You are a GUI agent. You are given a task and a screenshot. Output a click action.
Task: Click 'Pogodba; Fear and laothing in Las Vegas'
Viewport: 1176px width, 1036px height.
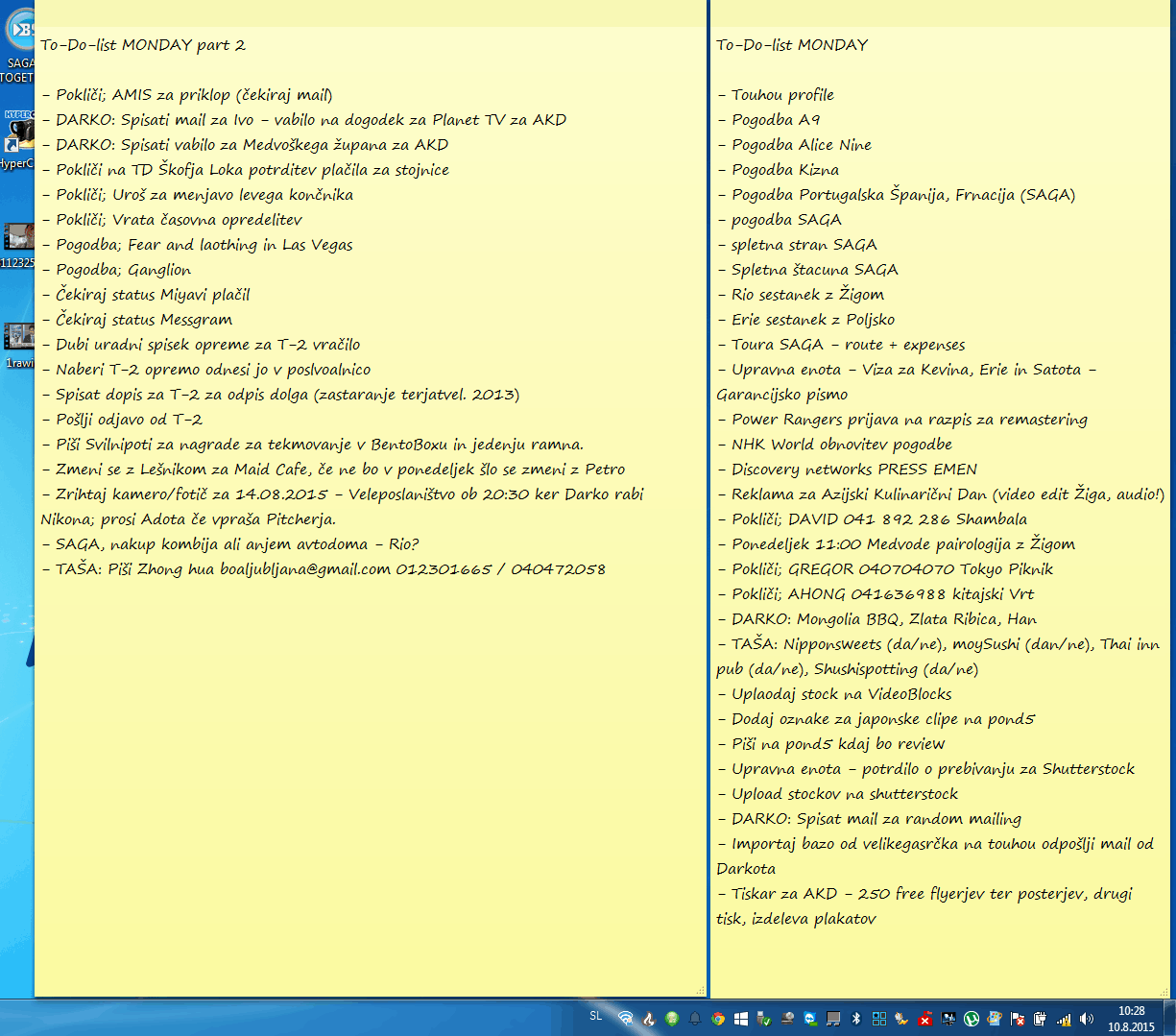(x=197, y=245)
